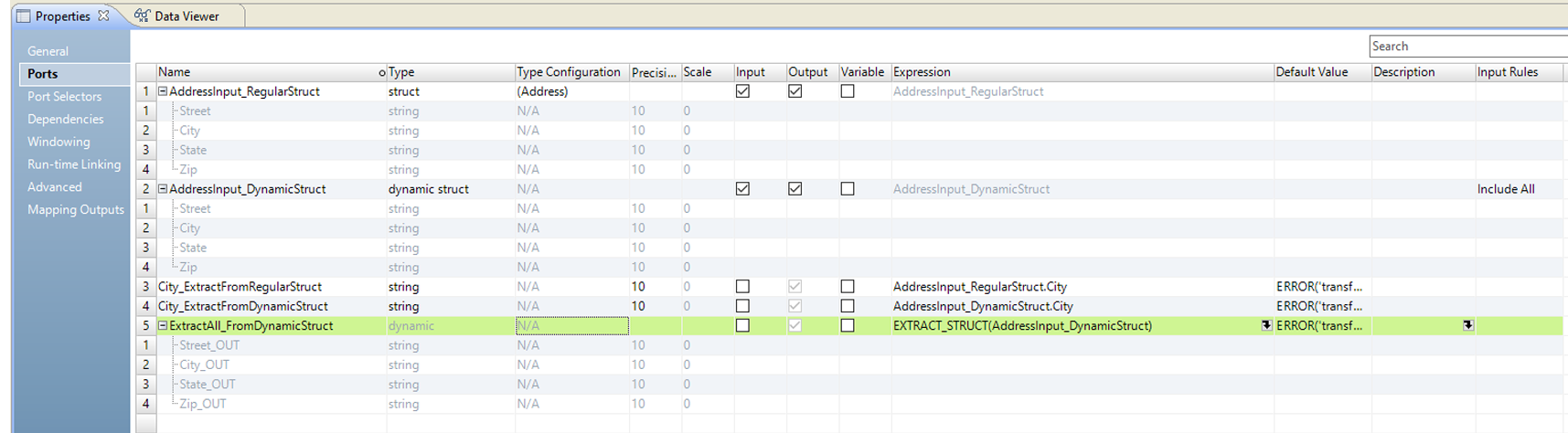Collapse the AddressInput_RegularStruct port tree
The image size is (1568, 433).
pyautogui.click(x=163, y=91)
